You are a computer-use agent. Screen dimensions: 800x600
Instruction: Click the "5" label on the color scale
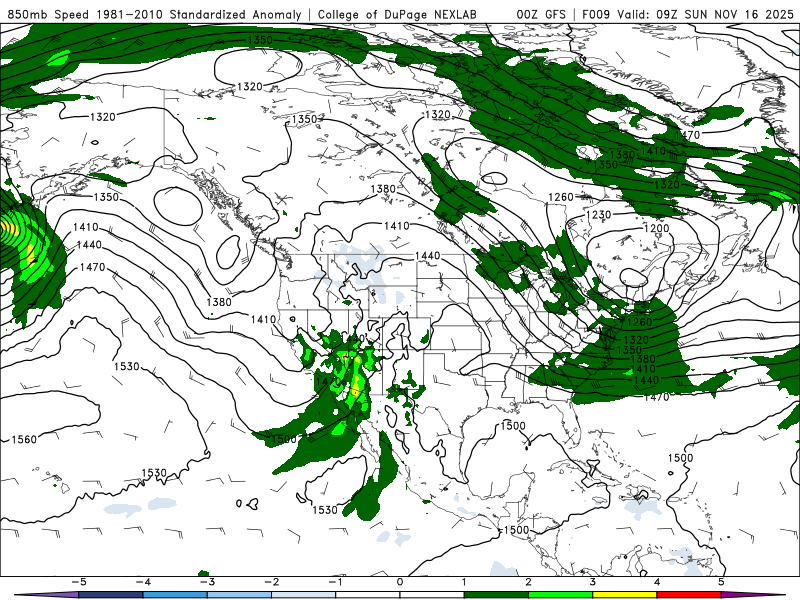click(721, 582)
